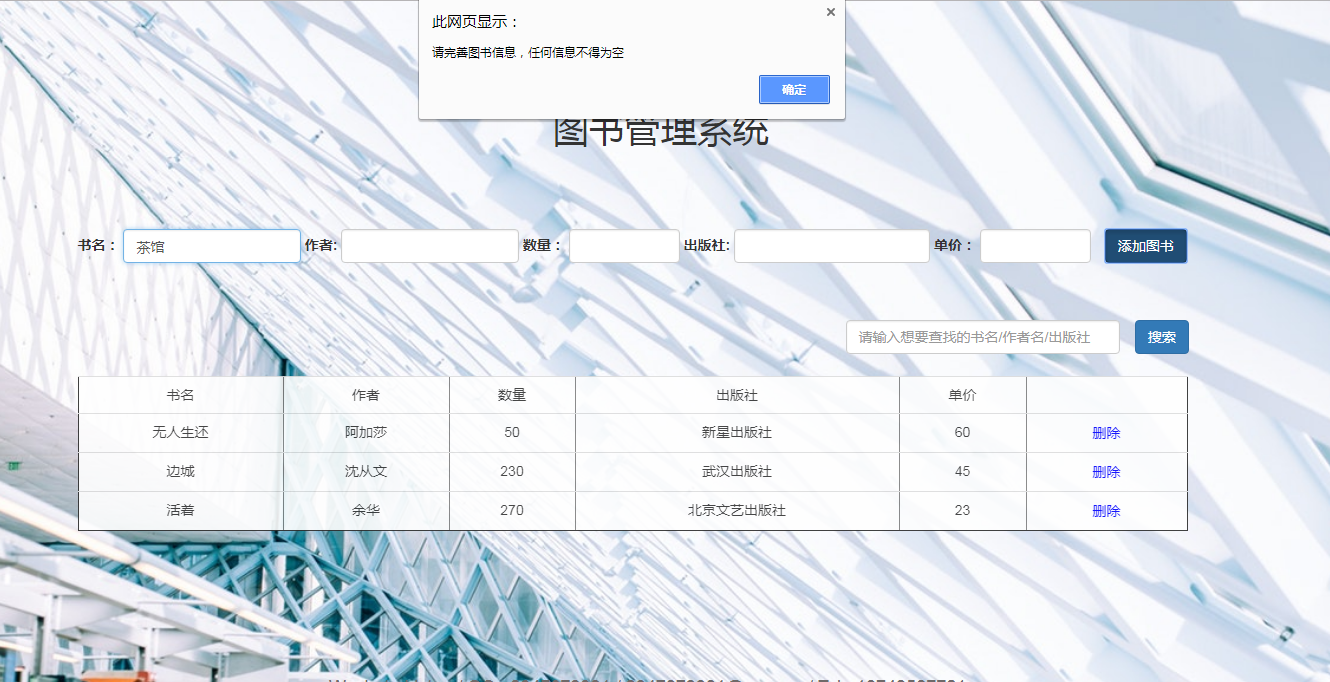Click quantity cell 270
1330x682 pixels.
pyautogui.click(x=512, y=511)
